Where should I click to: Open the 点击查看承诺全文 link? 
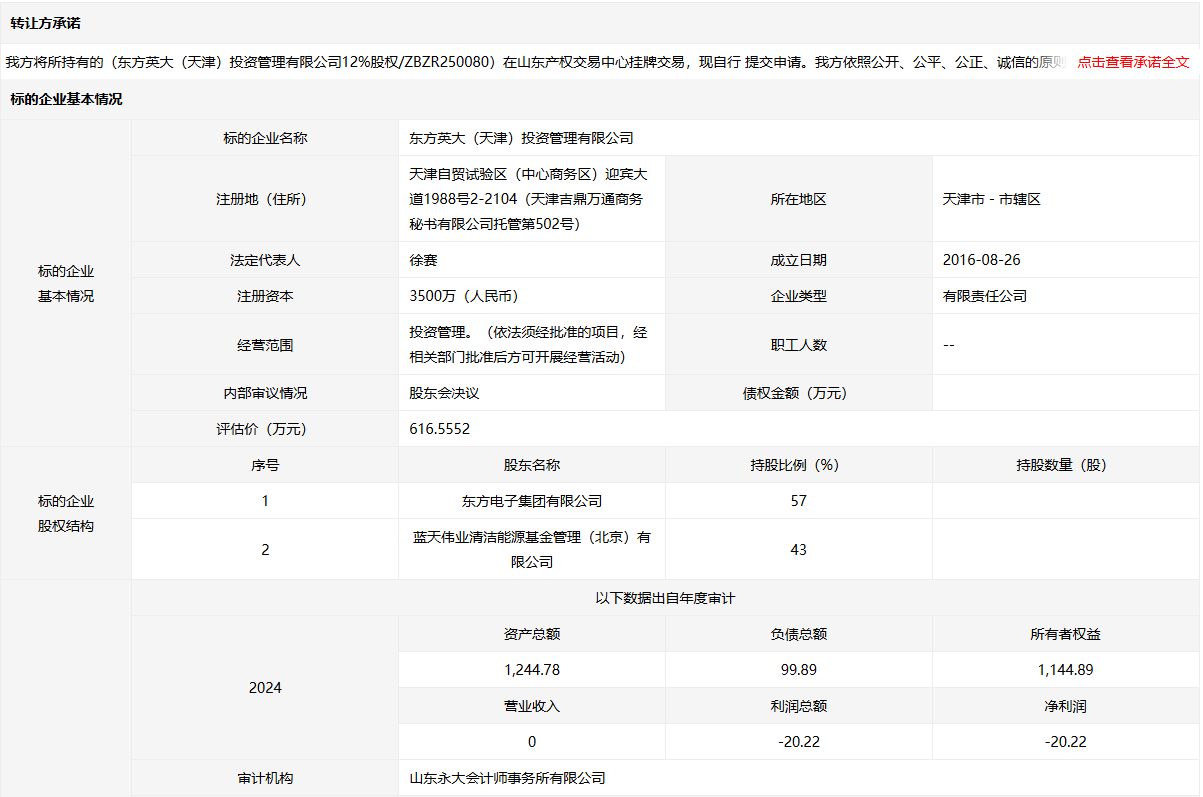click(1133, 62)
